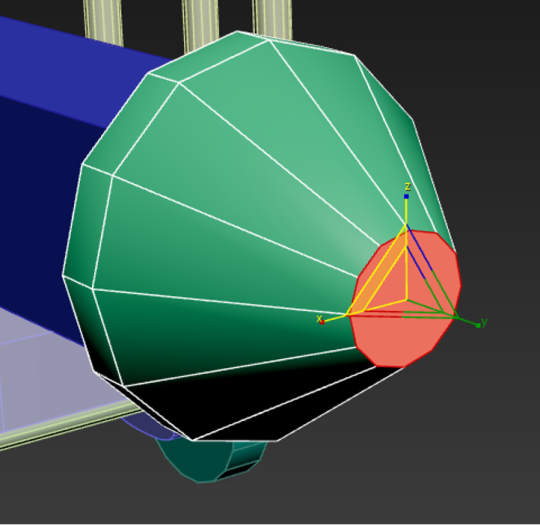Click the X axis handle of the gizmo

(322, 322)
